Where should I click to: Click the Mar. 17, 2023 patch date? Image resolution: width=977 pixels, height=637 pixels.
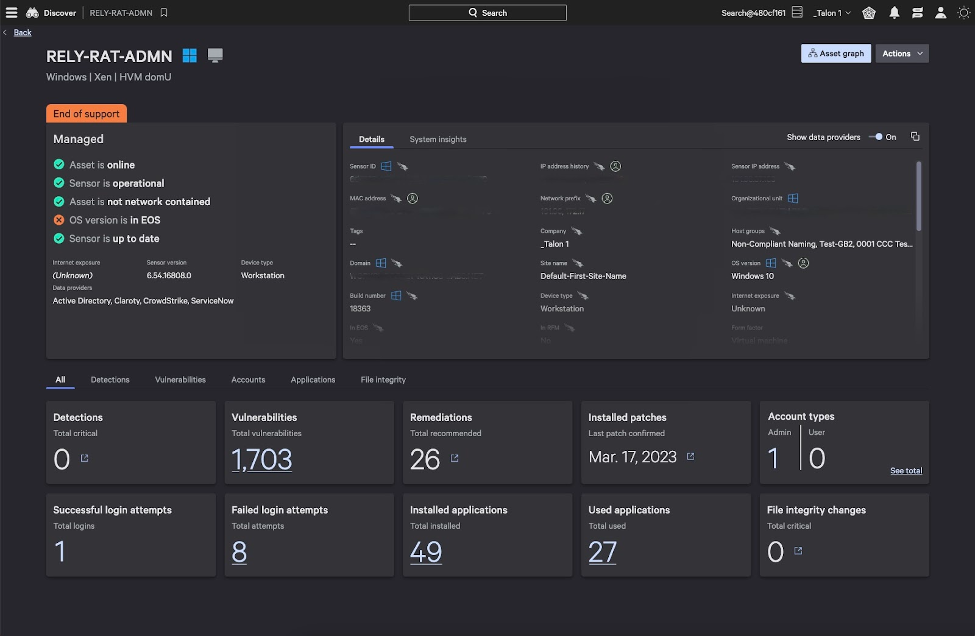point(632,457)
